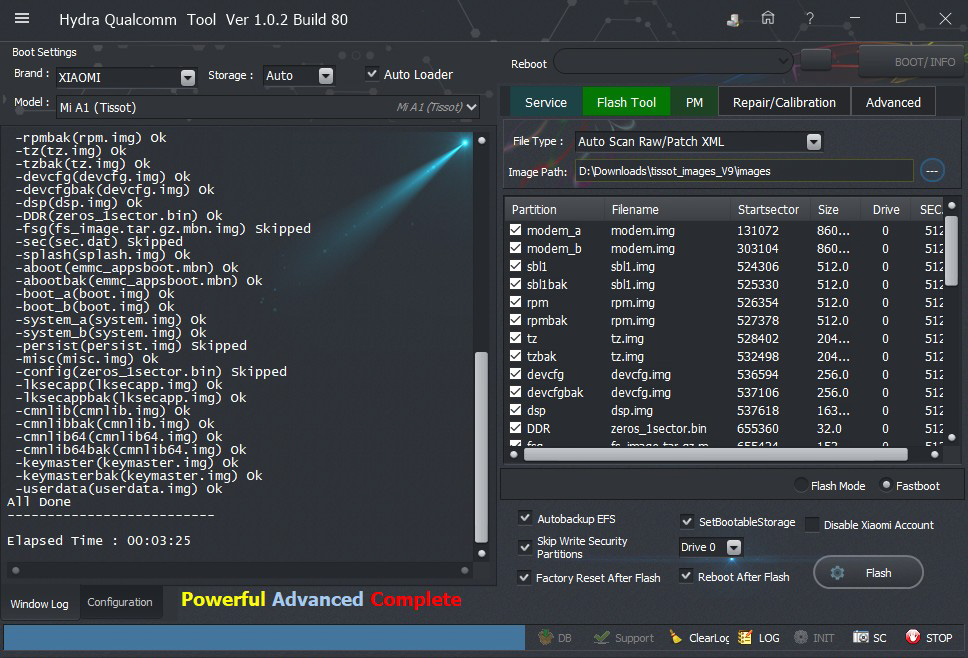Click the DB database icon
This screenshot has width=968, height=658.
(x=546, y=637)
